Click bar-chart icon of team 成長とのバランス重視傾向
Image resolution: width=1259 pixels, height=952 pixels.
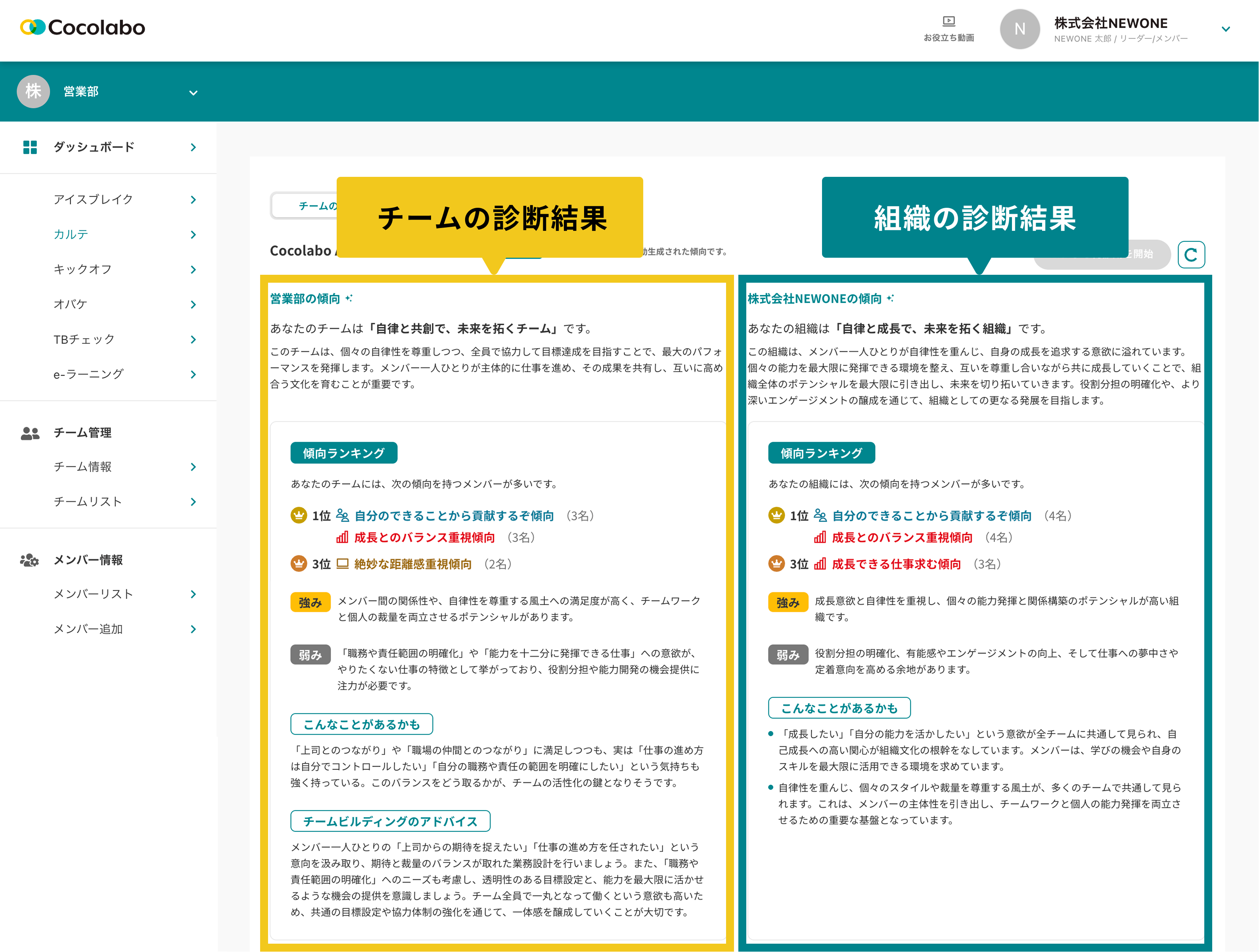pos(342,537)
